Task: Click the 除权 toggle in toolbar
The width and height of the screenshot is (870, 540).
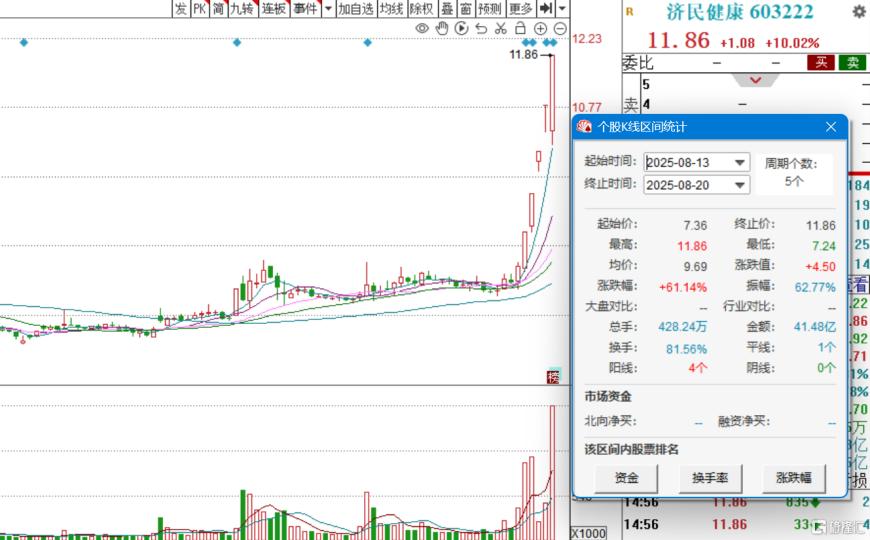Action: [421, 9]
